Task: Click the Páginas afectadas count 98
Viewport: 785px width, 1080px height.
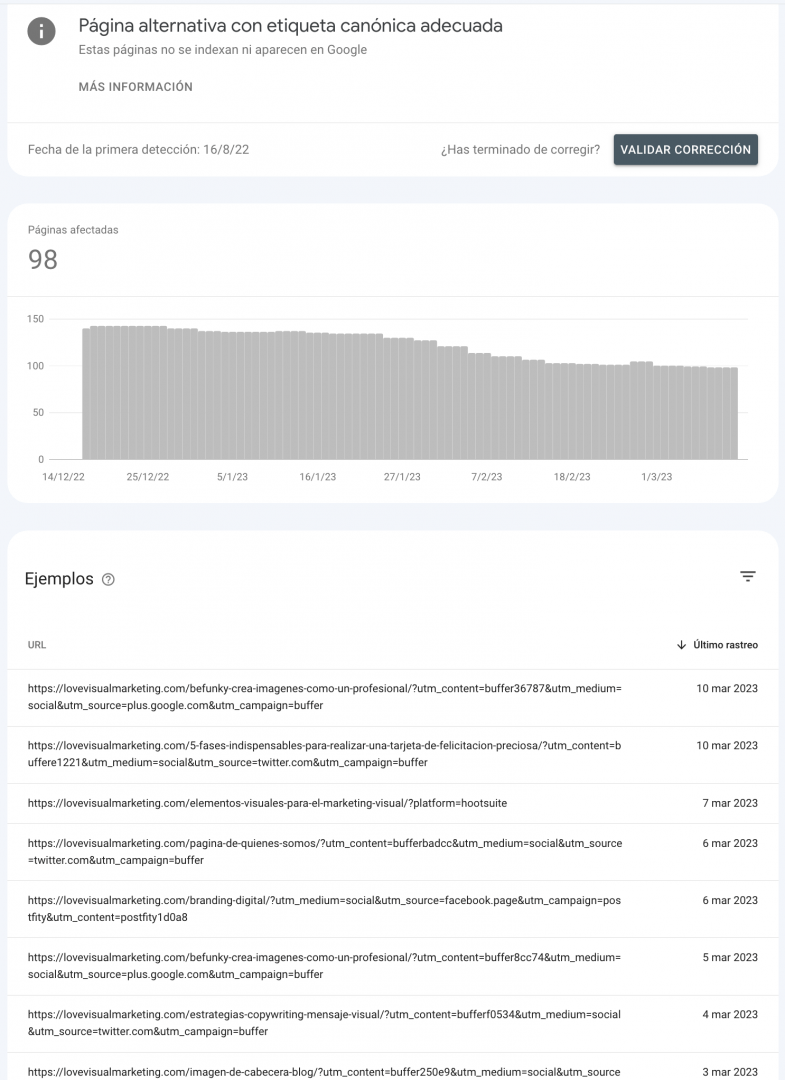Action: [x=43, y=260]
